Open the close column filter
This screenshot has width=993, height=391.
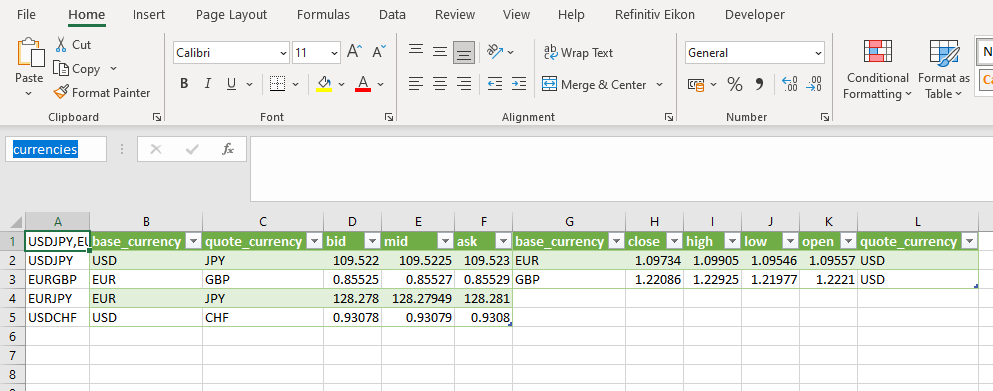[x=674, y=241]
